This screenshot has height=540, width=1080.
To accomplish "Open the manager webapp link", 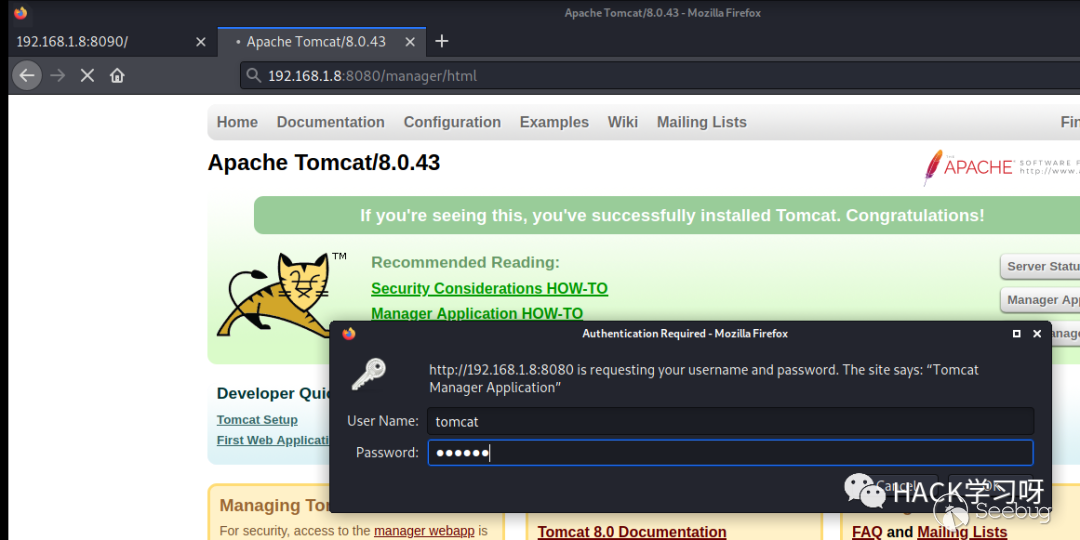I will [424, 531].
